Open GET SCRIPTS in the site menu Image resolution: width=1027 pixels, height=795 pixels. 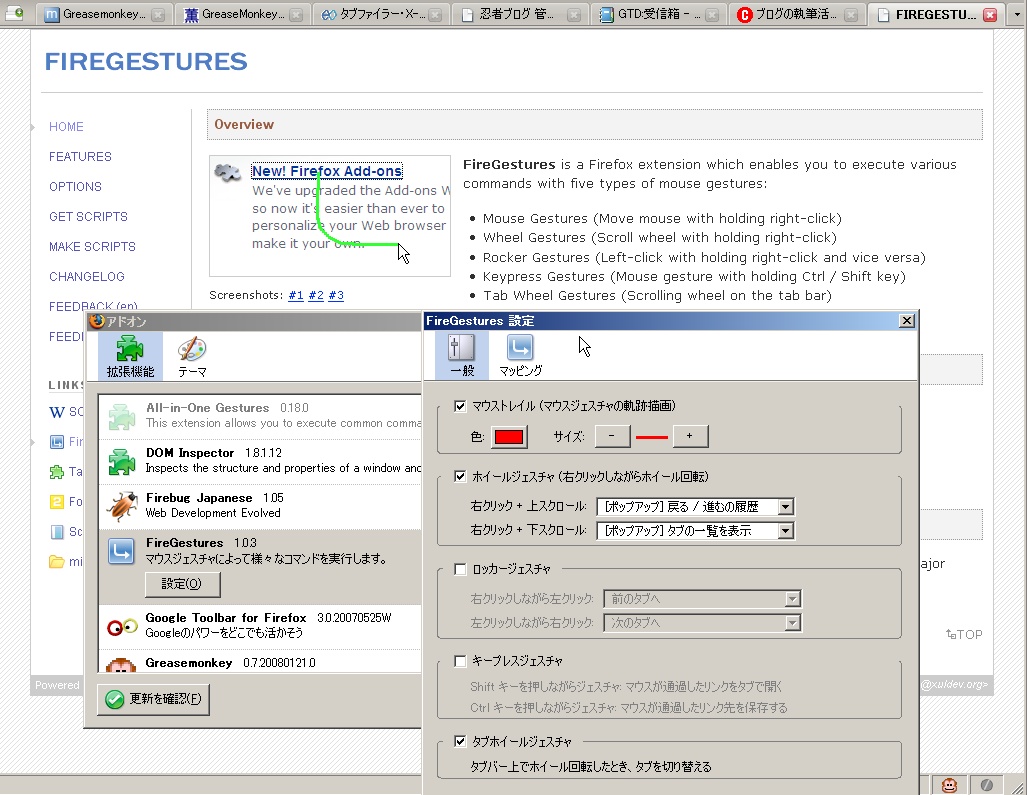tap(88, 217)
